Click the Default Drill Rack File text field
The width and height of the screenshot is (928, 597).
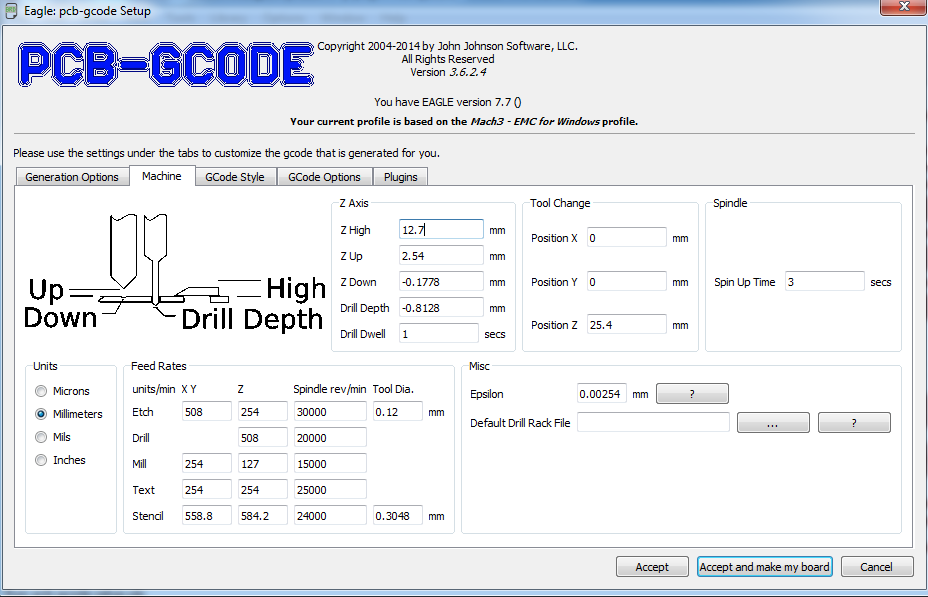pyautogui.click(x=653, y=422)
